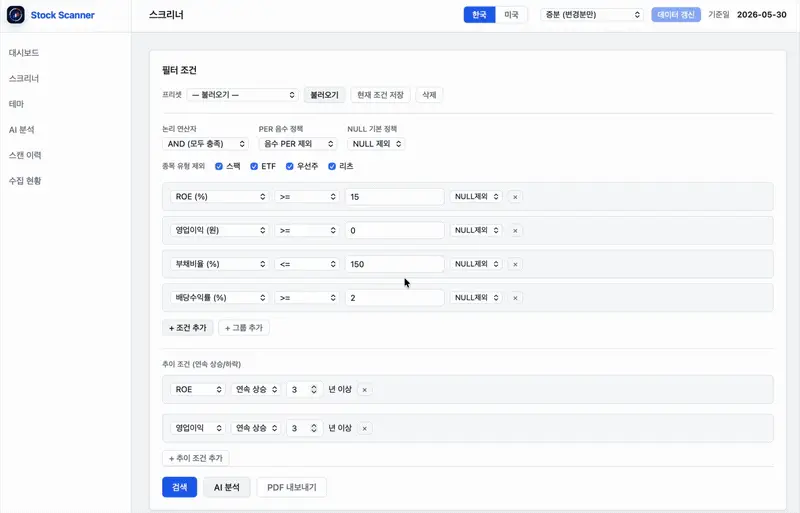Screen dimensions: 800x513
Task: Click the 영업이익 value field showing 0
Action: [x=394, y=230]
